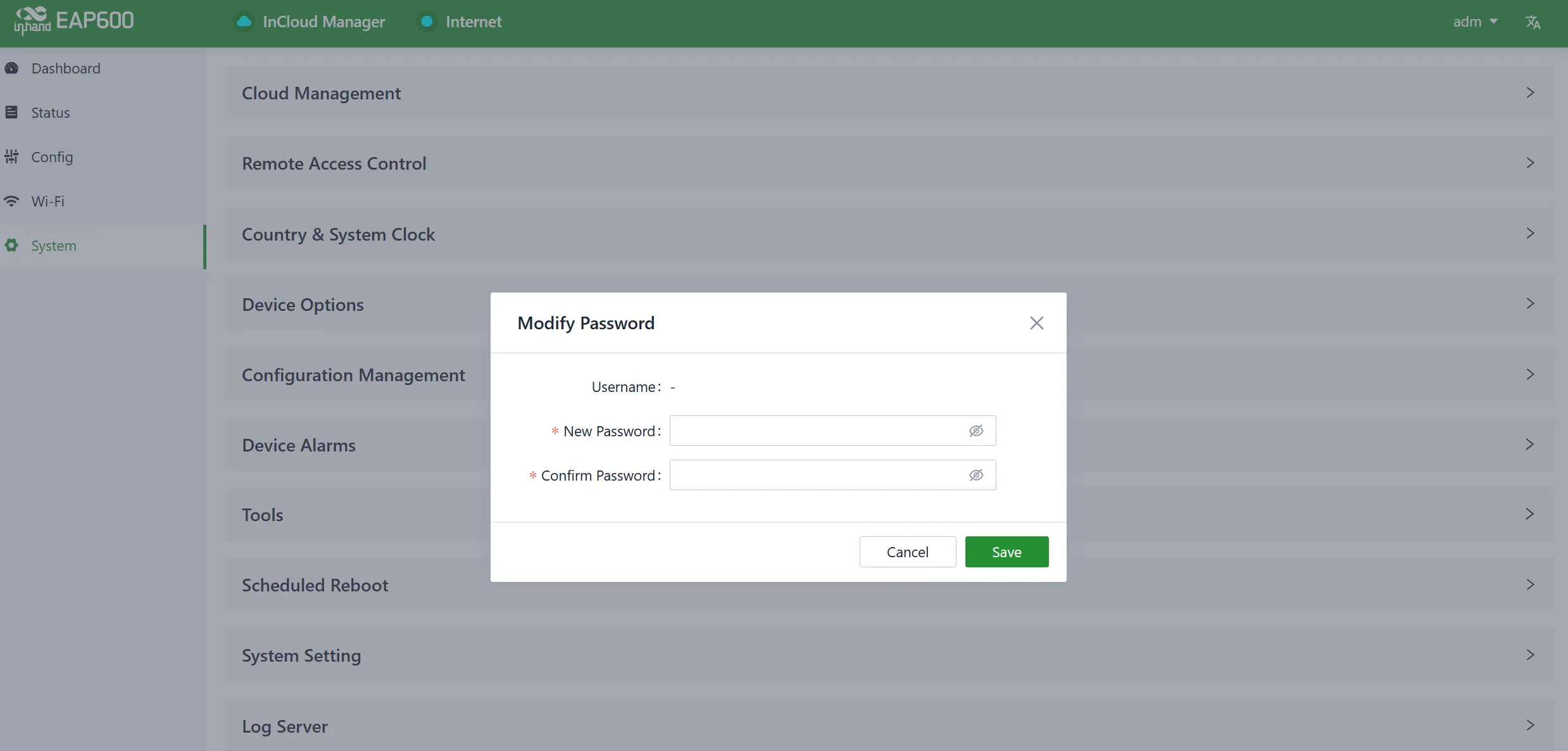
Task: Click the Internet status label
Action: pyautogui.click(x=474, y=22)
